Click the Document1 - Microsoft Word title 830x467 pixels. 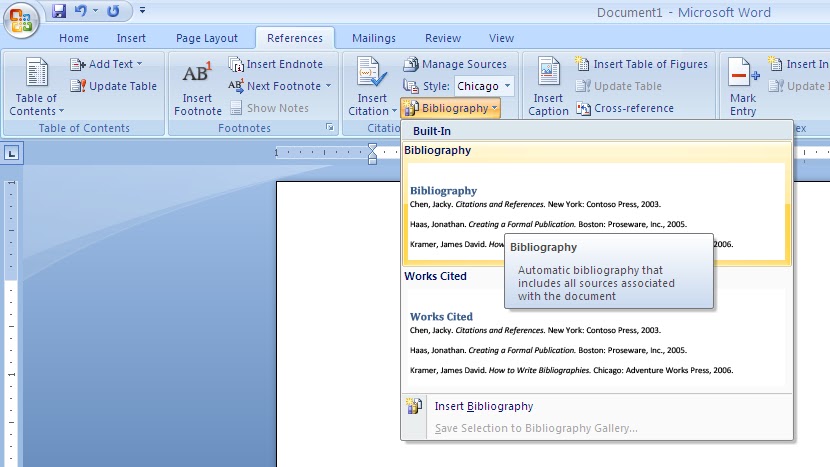683,13
